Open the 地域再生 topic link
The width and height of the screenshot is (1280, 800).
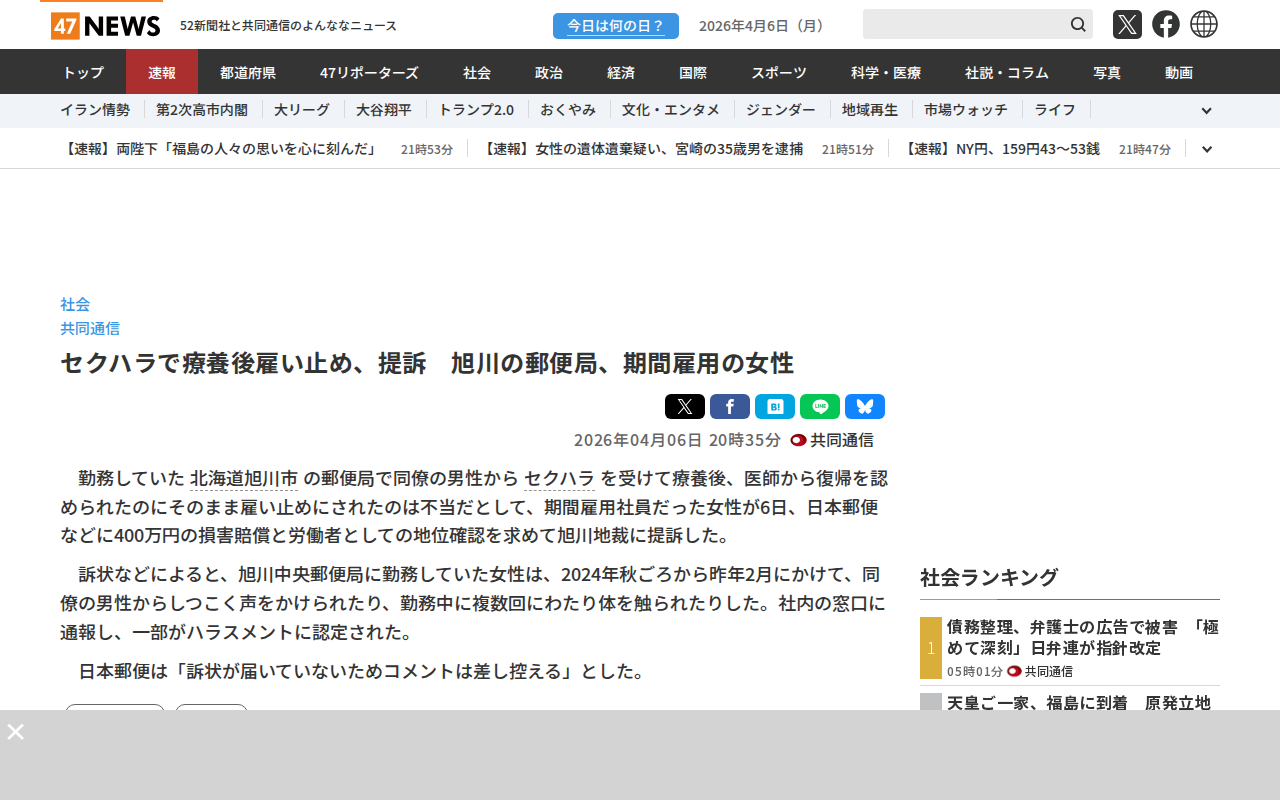click(870, 110)
